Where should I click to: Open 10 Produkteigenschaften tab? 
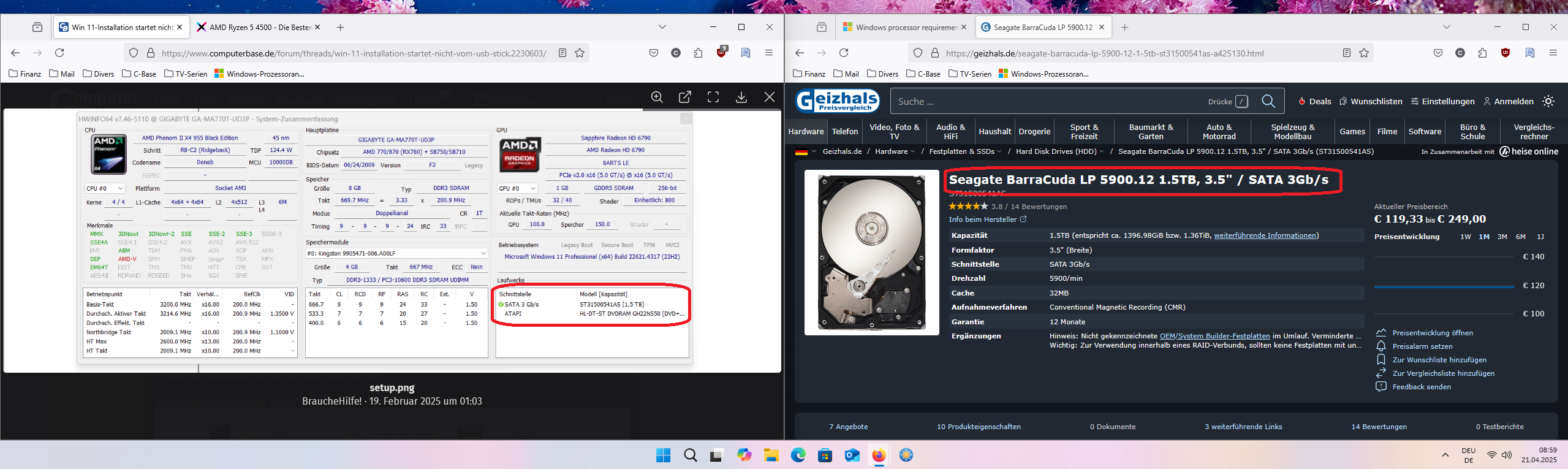click(979, 427)
